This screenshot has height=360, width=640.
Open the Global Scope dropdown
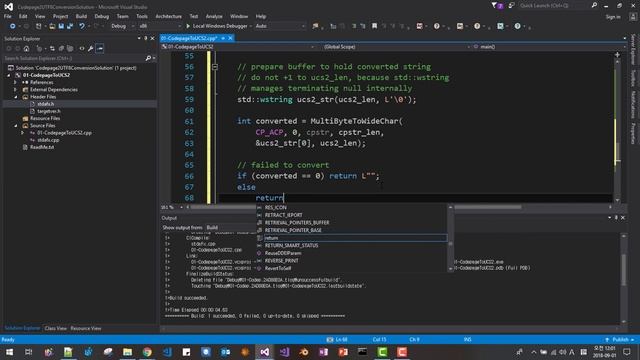pyautogui.click(x=397, y=47)
